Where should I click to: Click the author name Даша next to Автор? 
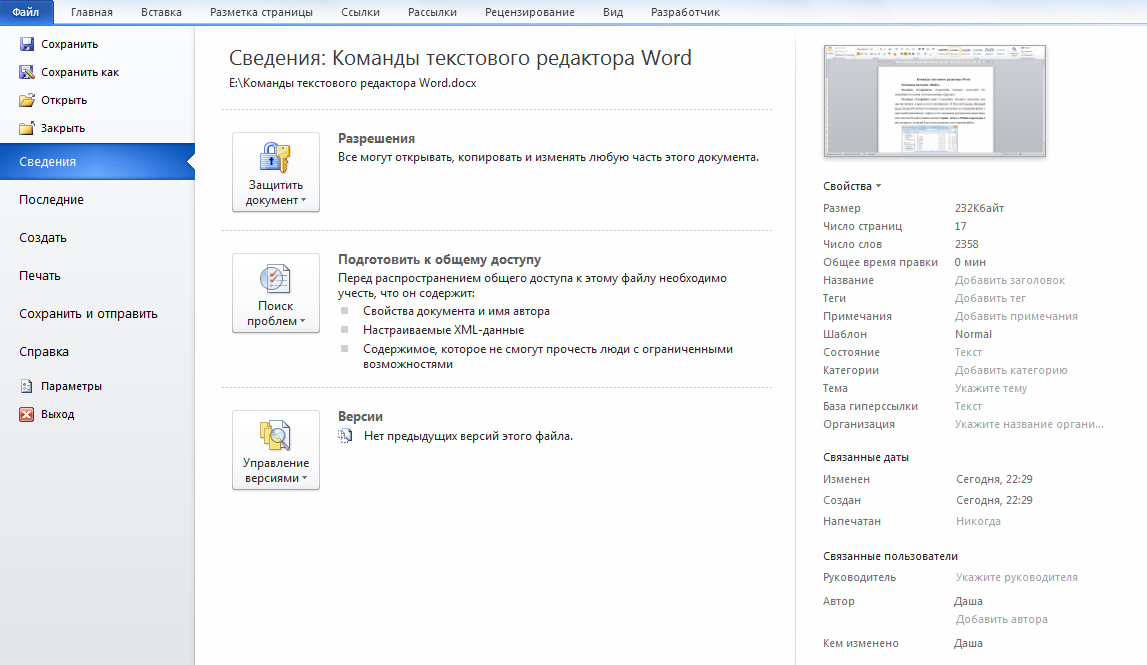[x=969, y=601]
